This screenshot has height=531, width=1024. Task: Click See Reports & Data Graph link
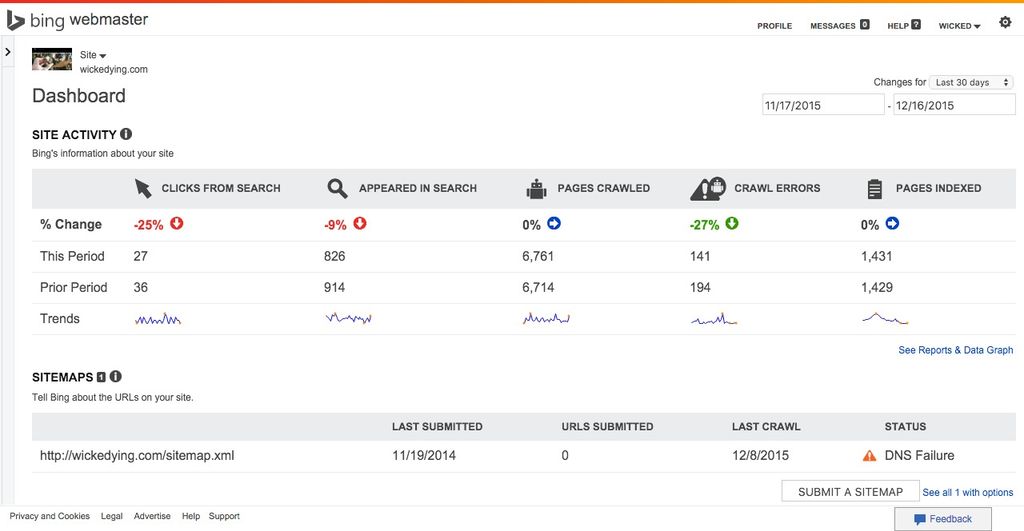coord(955,350)
